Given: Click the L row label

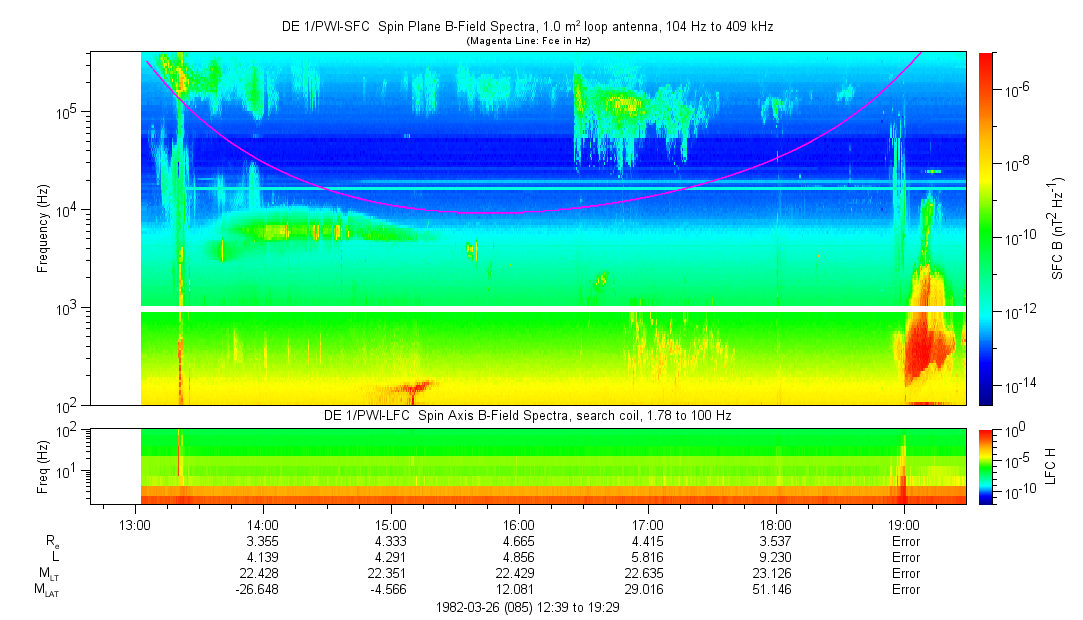Looking at the screenshot, I should pos(55,557).
